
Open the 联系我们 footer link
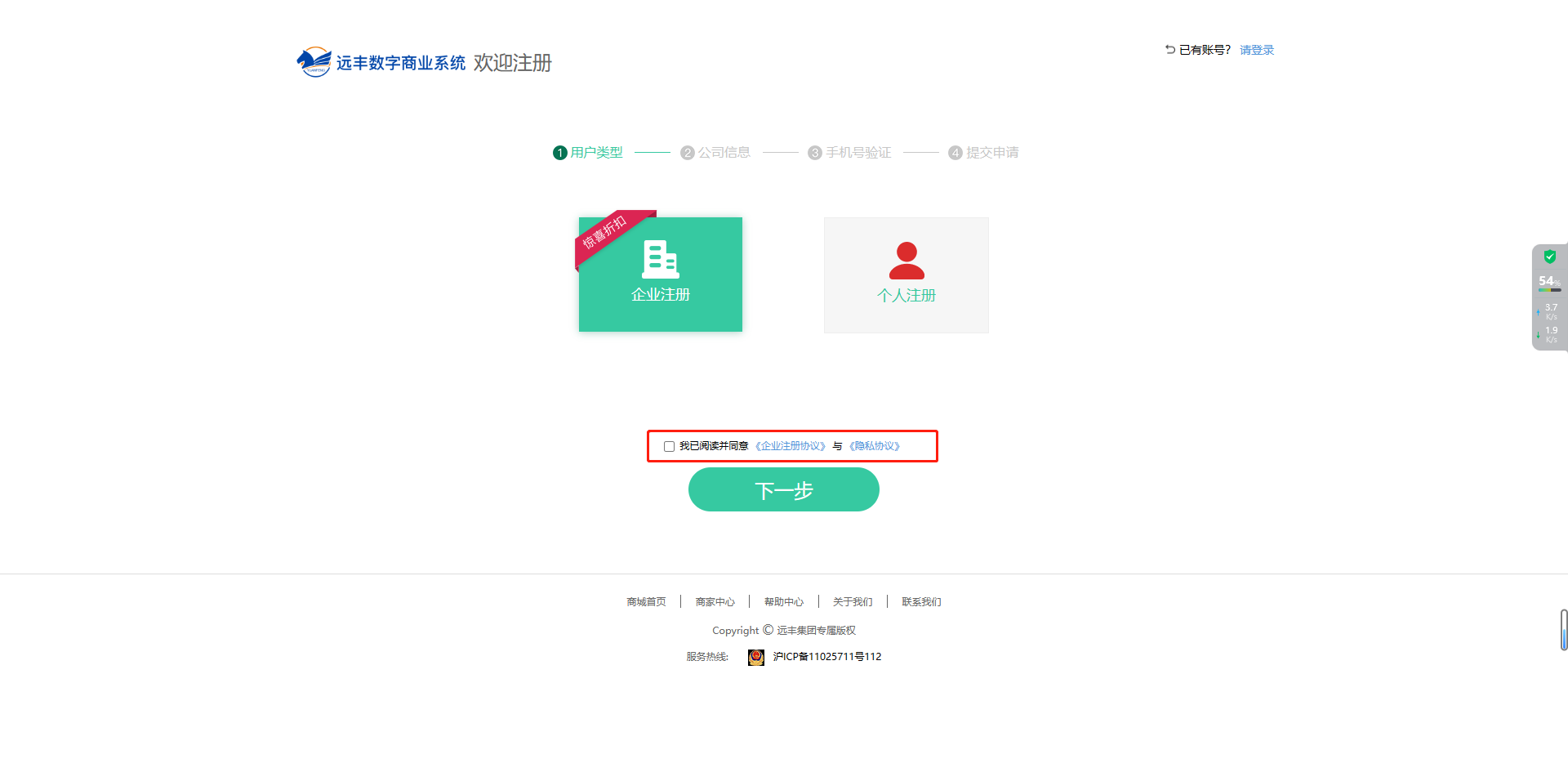tap(921, 602)
